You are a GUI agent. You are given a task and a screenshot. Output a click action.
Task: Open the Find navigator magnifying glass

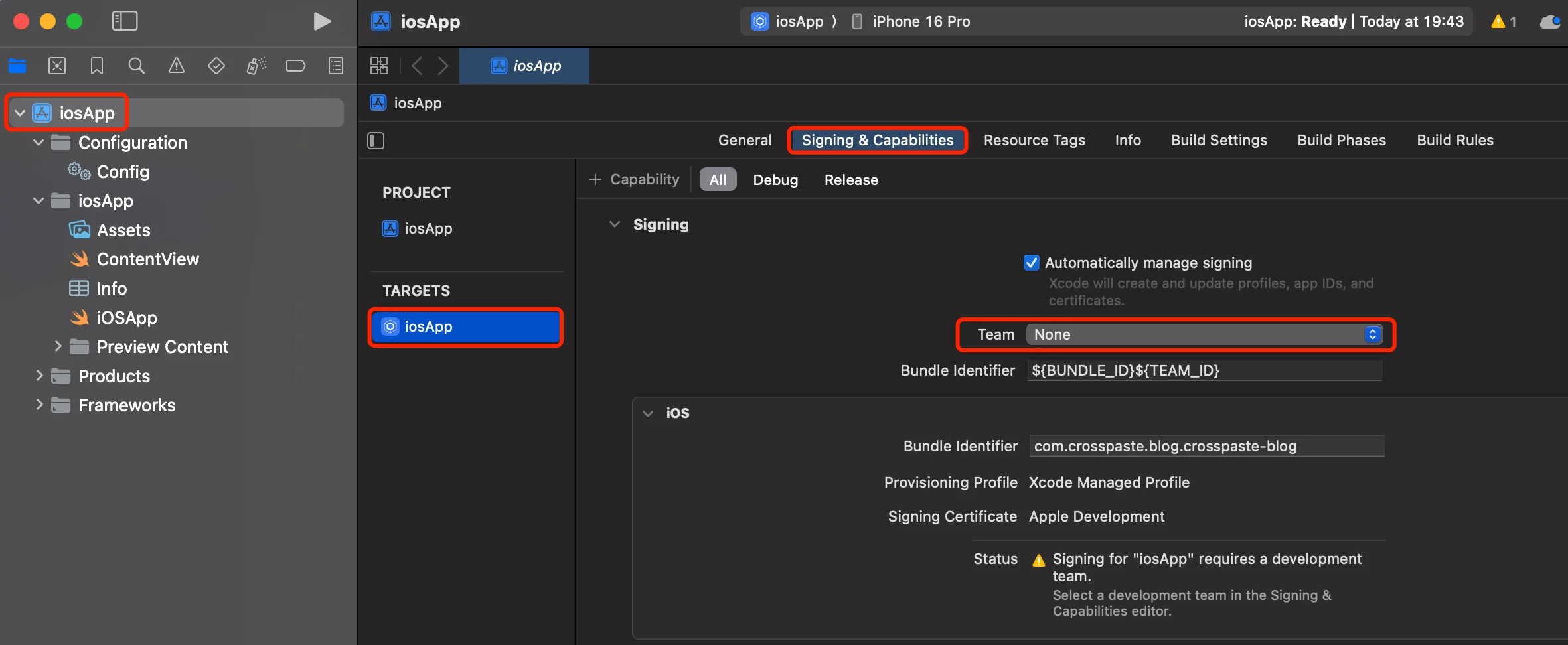(x=137, y=66)
